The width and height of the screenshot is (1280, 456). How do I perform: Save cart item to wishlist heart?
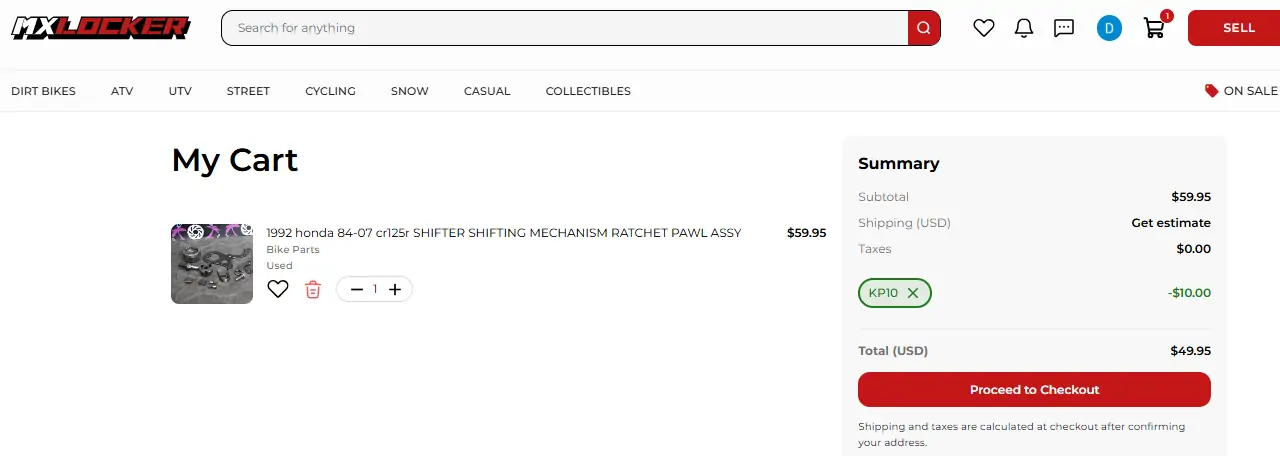[278, 289]
